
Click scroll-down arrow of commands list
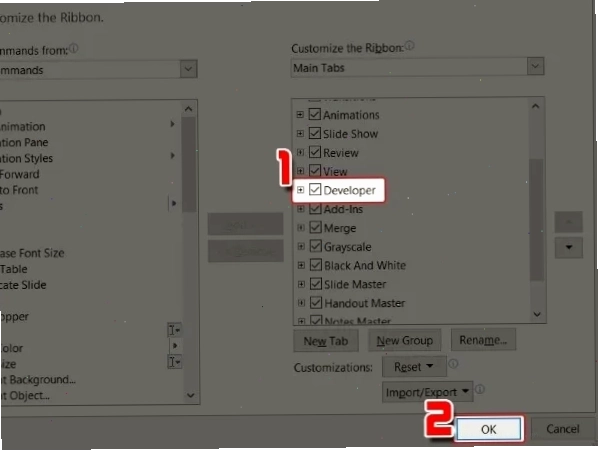190,395
